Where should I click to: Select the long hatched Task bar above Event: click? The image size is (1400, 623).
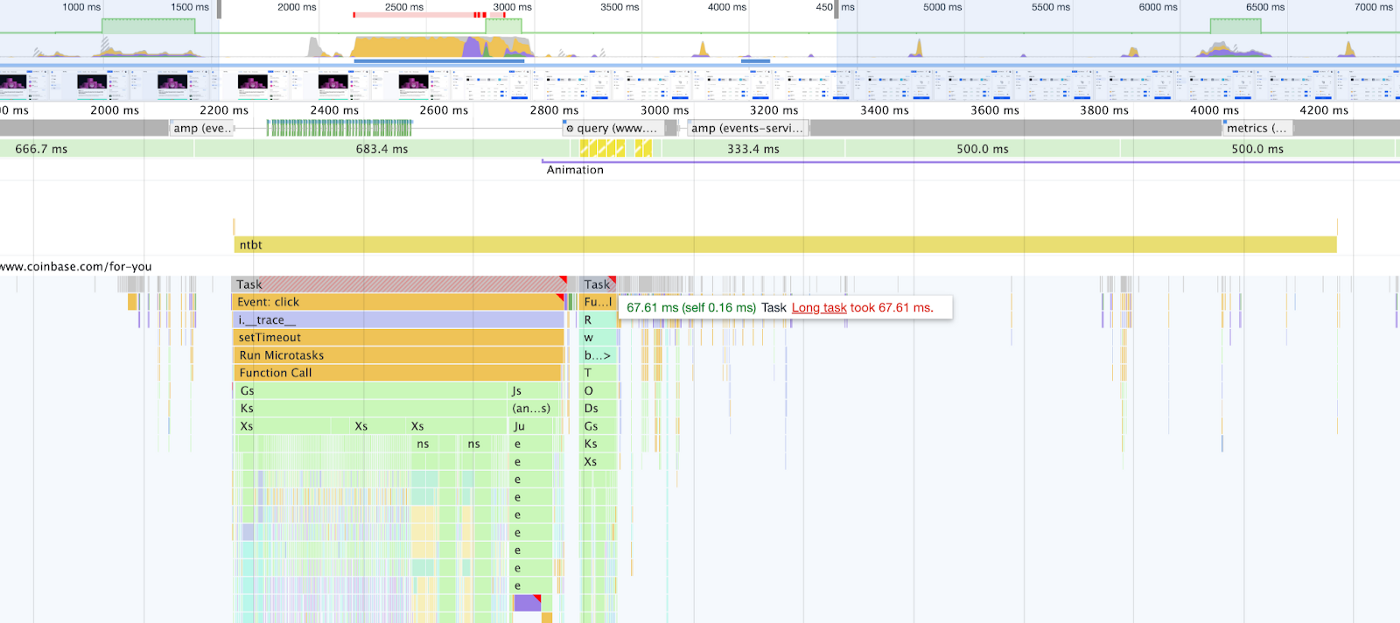coord(399,284)
